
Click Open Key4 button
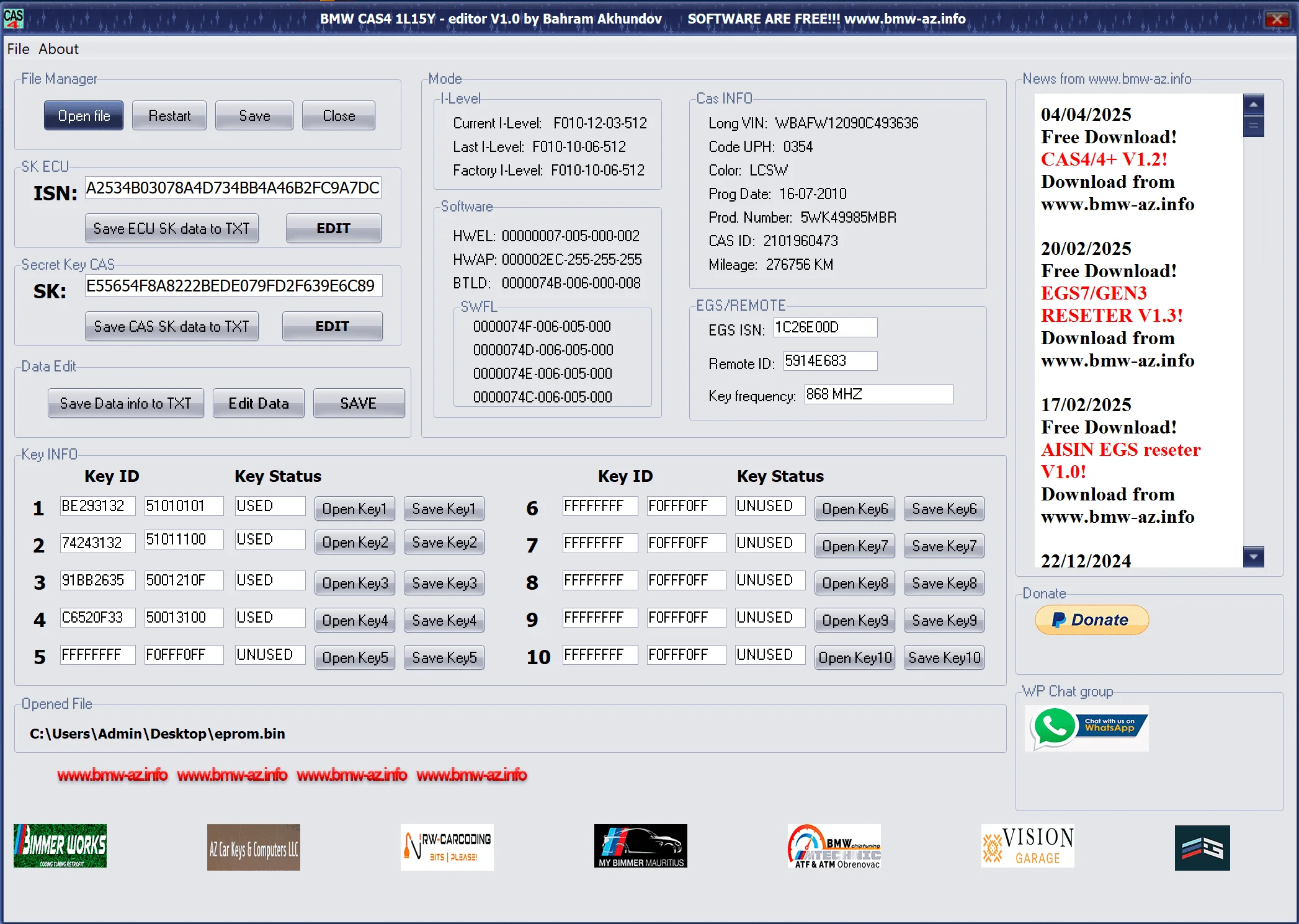pyautogui.click(x=355, y=620)
